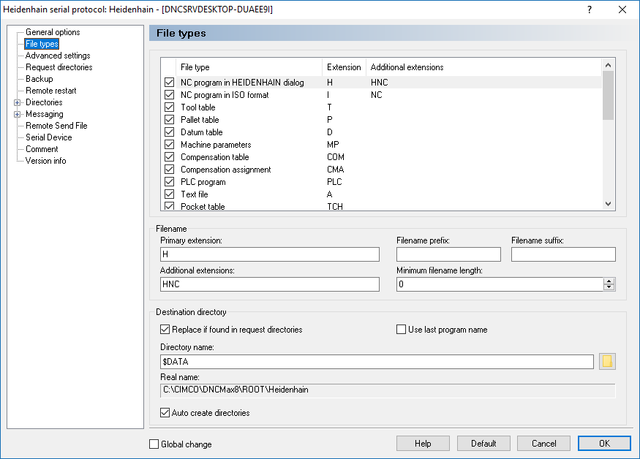Open Remote Send File page
640x459 pixels.
(56, 126)
